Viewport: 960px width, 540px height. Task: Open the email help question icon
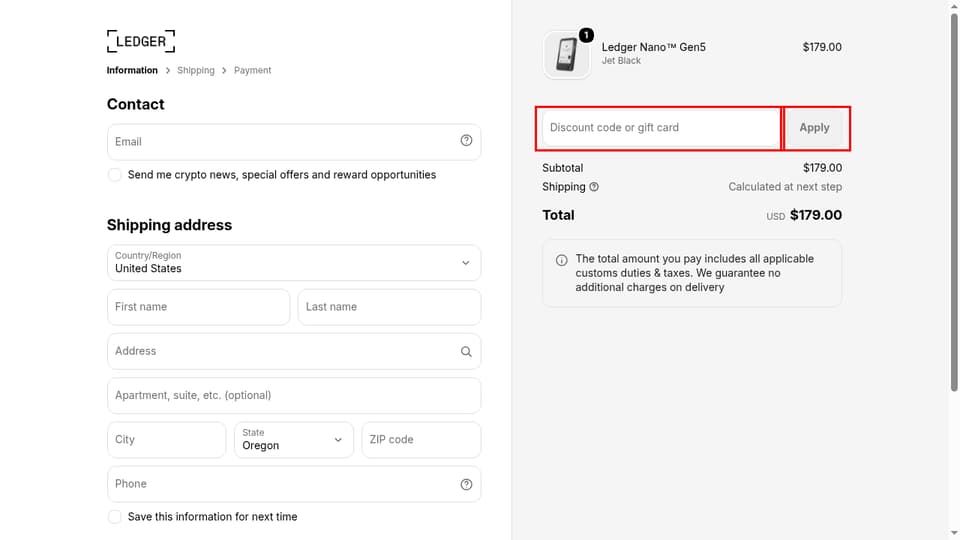point(466,141)
